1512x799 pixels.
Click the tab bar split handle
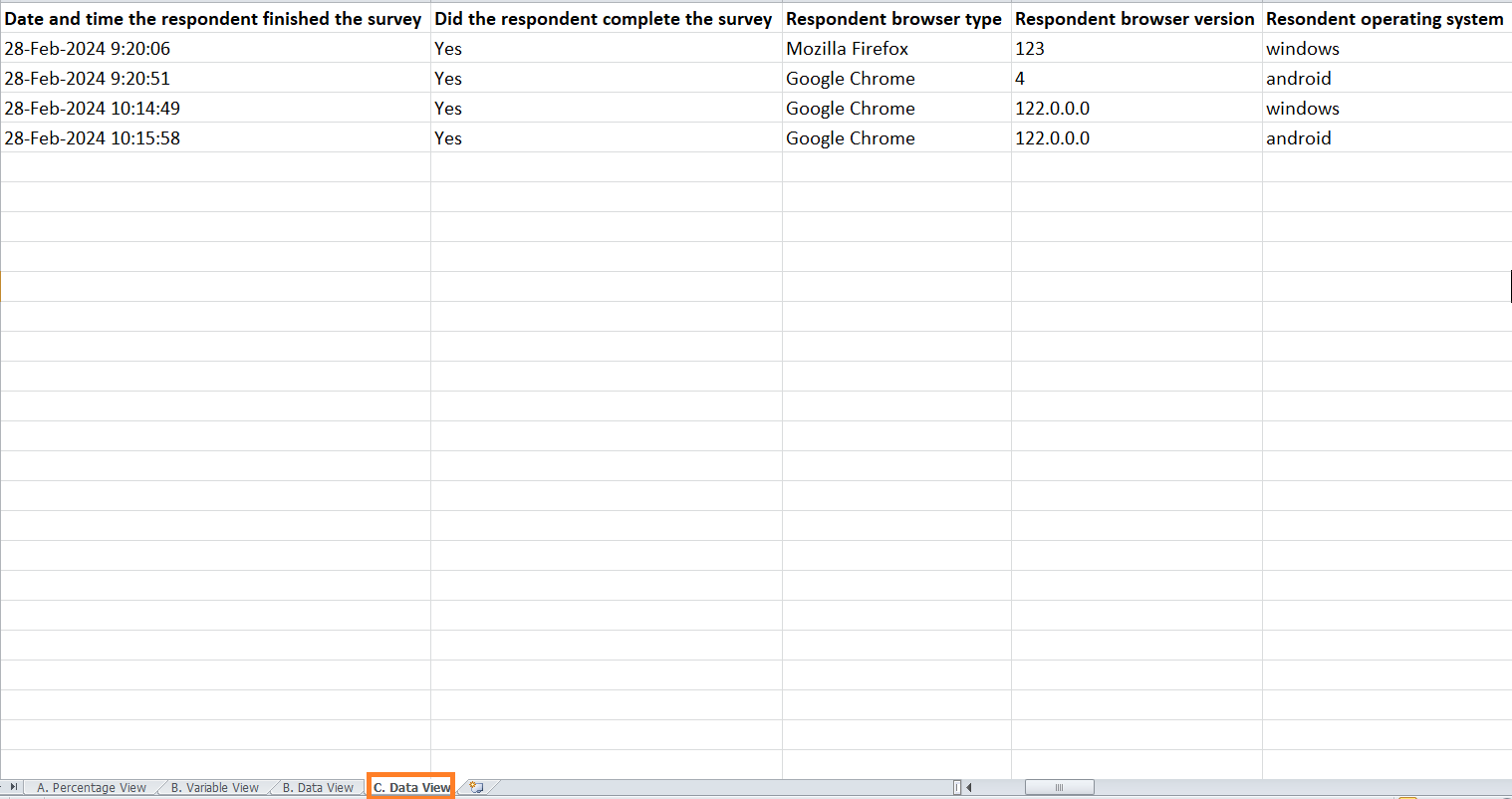[957, 787]
